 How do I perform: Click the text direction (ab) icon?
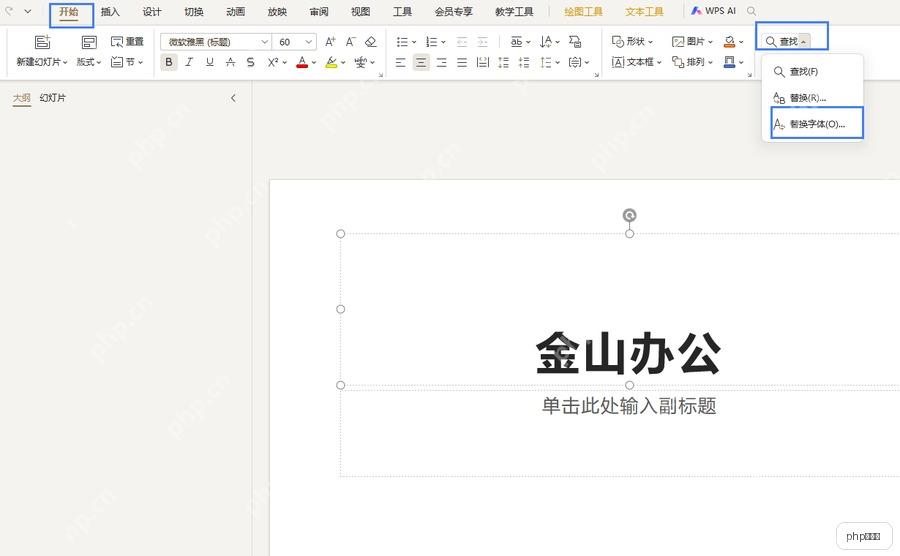516,42
